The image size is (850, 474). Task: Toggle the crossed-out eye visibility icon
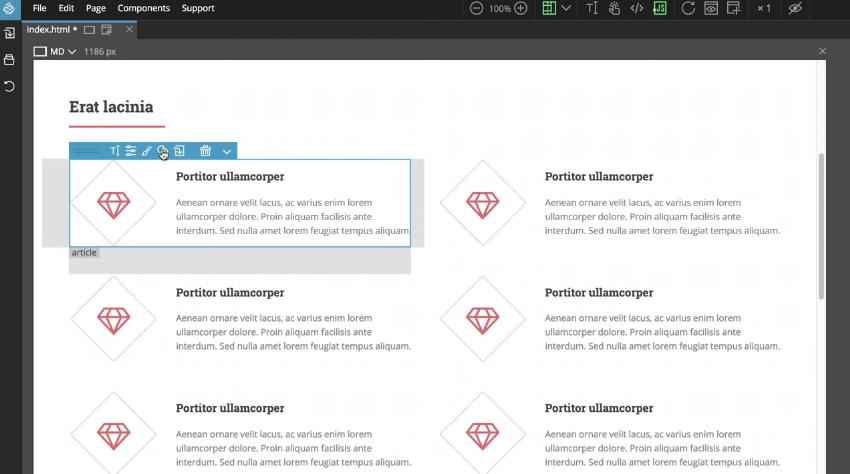coord(795,8)
